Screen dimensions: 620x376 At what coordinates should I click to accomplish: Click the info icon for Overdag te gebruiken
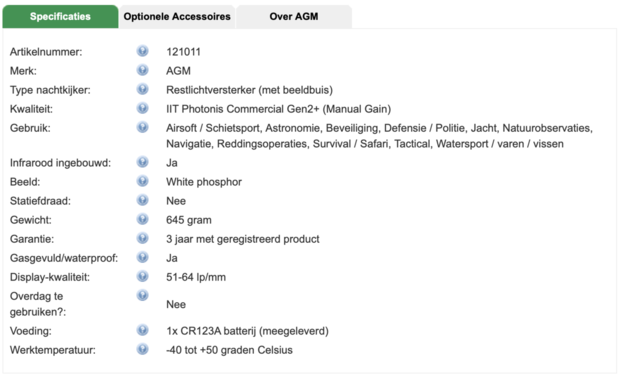point(142,295)
